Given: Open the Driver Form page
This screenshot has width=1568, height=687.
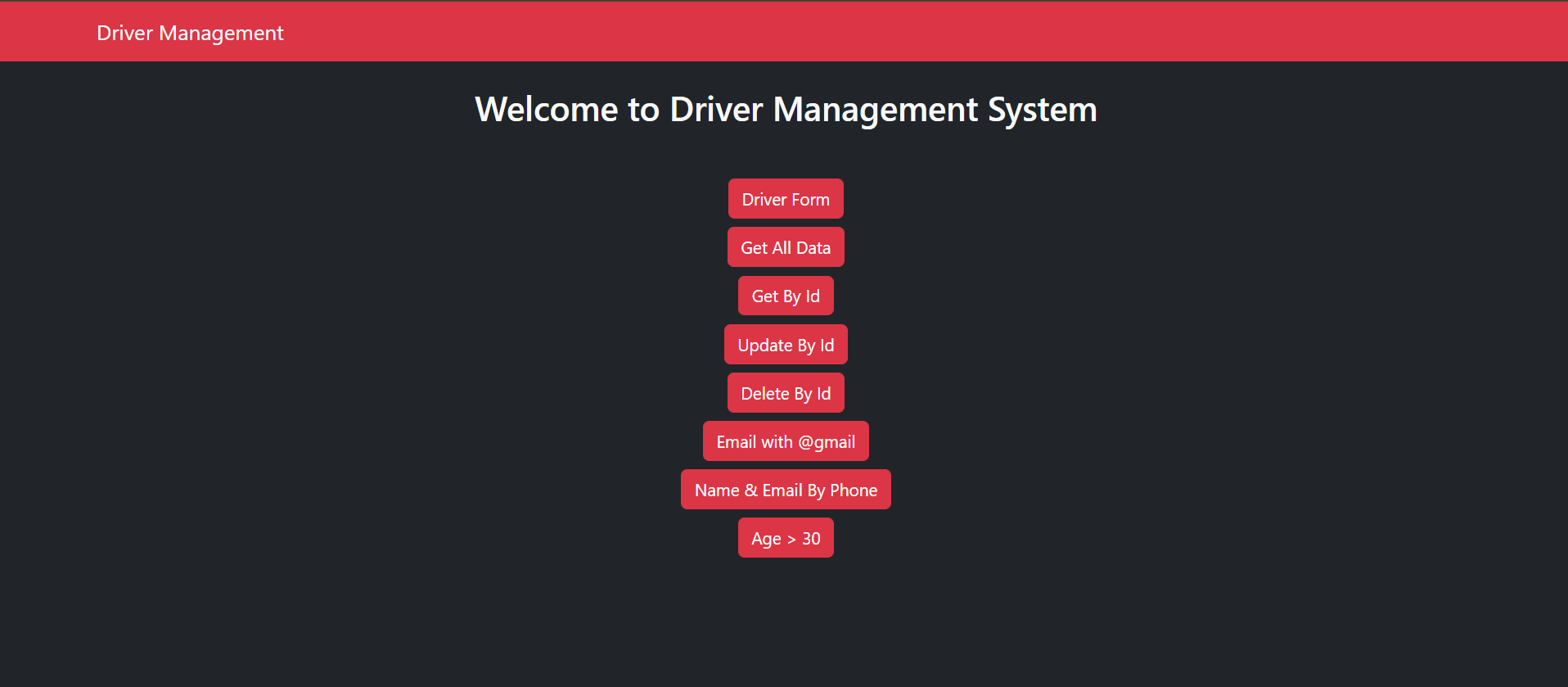Looking at the screenshot, I should point(785,199).
